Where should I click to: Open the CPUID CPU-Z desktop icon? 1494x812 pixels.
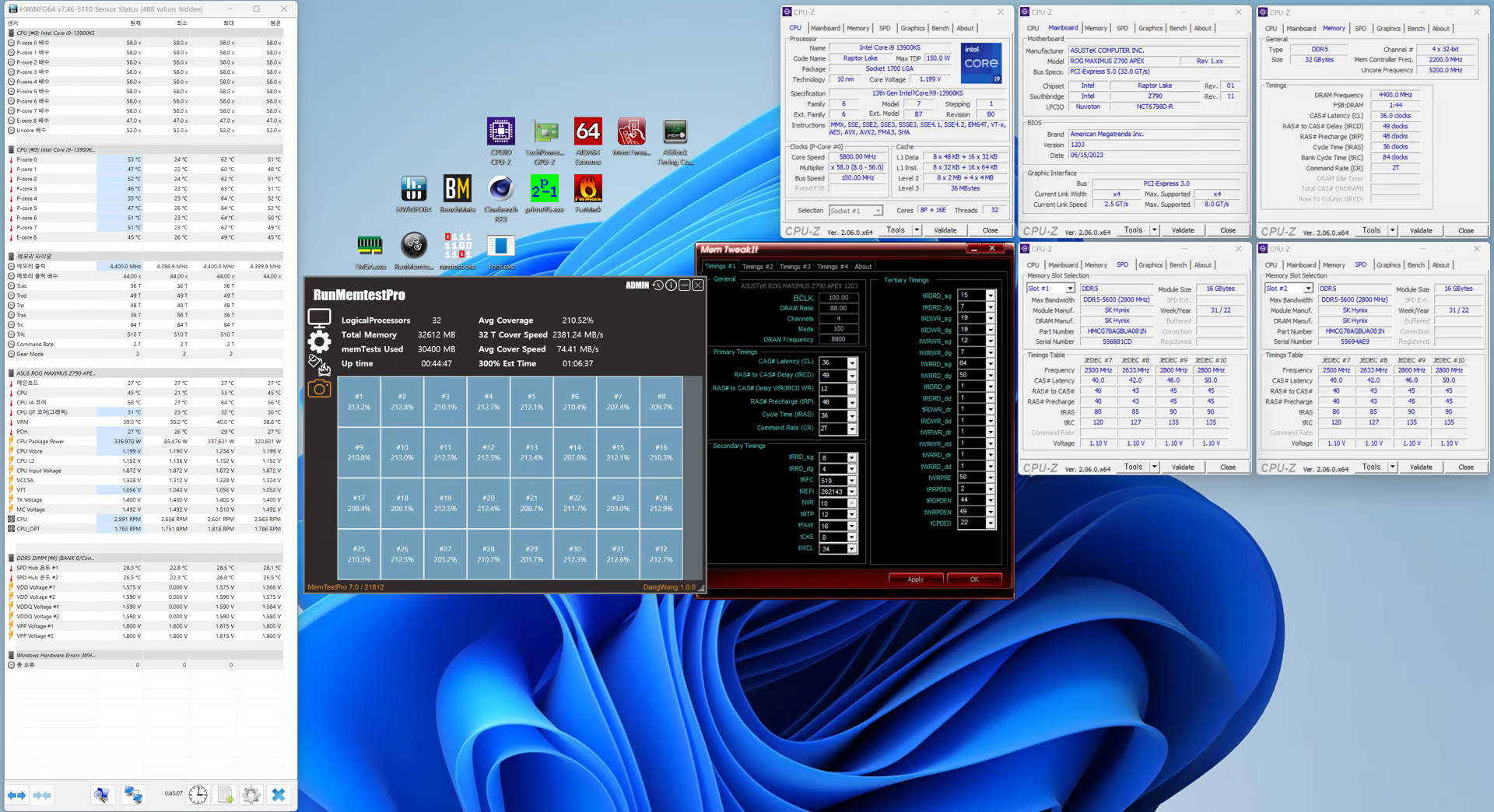point(500,141)
